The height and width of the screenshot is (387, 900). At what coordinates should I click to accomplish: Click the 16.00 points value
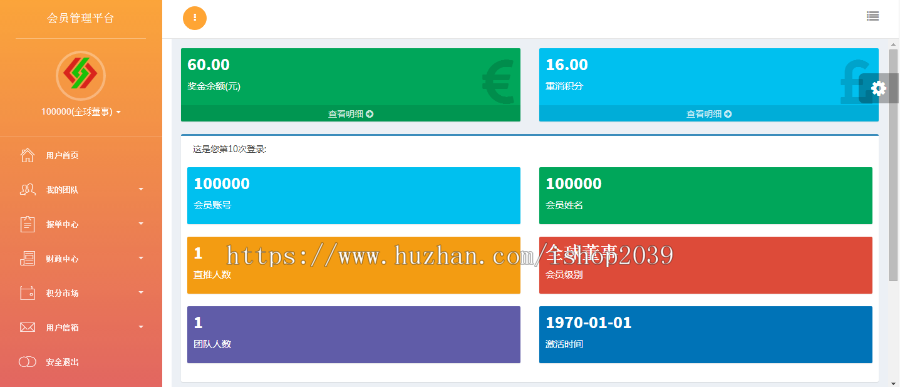point(567,65)
